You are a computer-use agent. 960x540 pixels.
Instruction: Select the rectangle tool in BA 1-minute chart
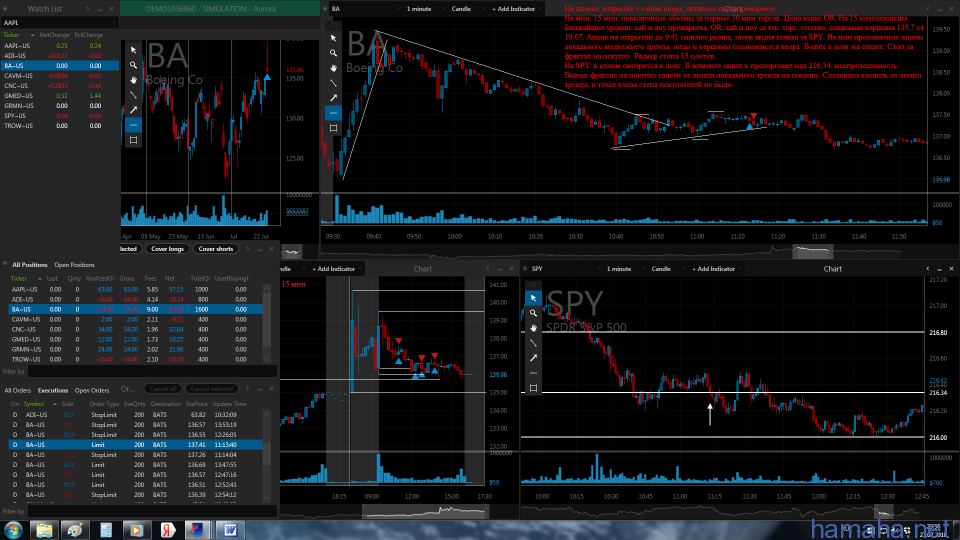click(x=333, y=128)
